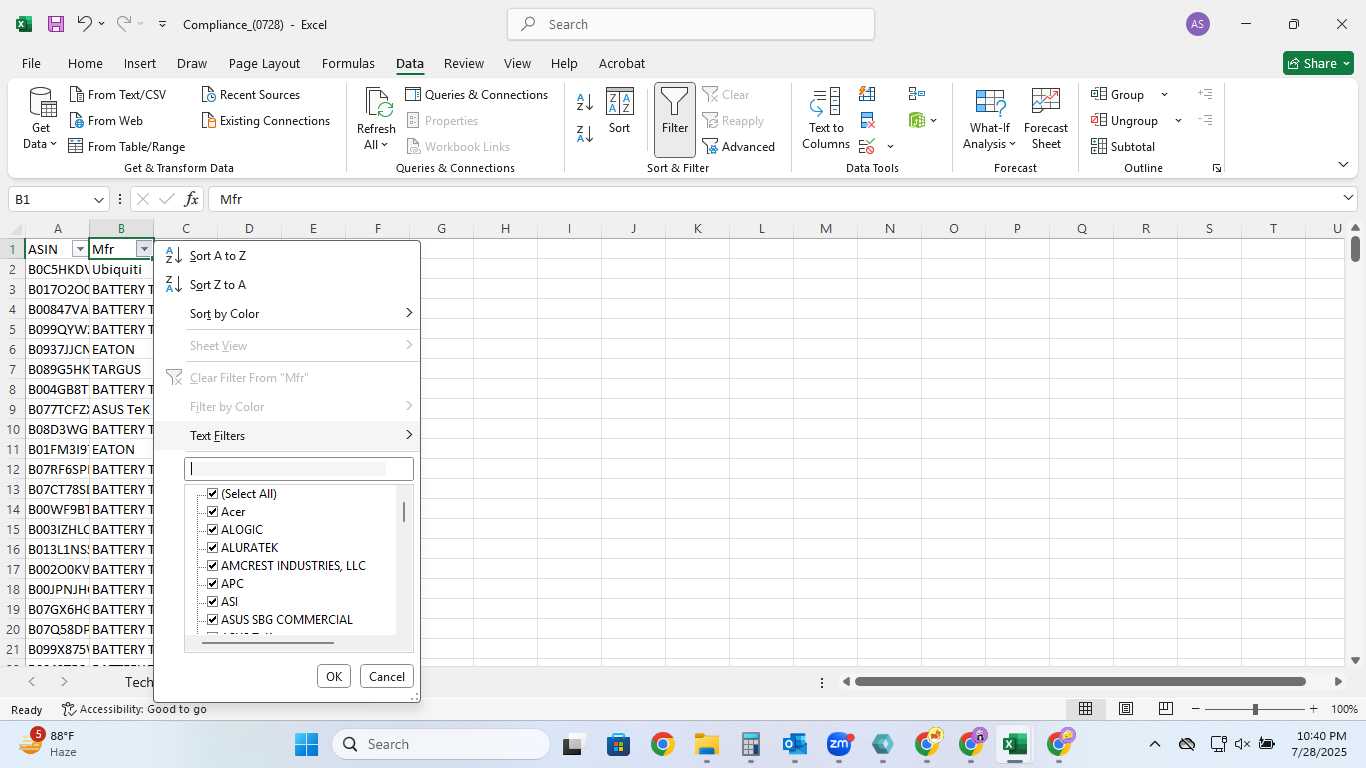Click the Data Model icon
The image size is (1366, 768).
coord(917,121)
